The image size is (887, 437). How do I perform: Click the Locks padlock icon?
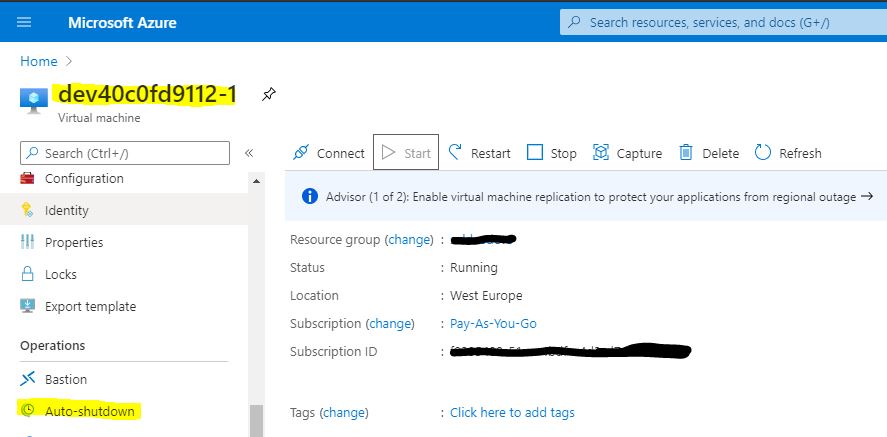click(27, 274)
